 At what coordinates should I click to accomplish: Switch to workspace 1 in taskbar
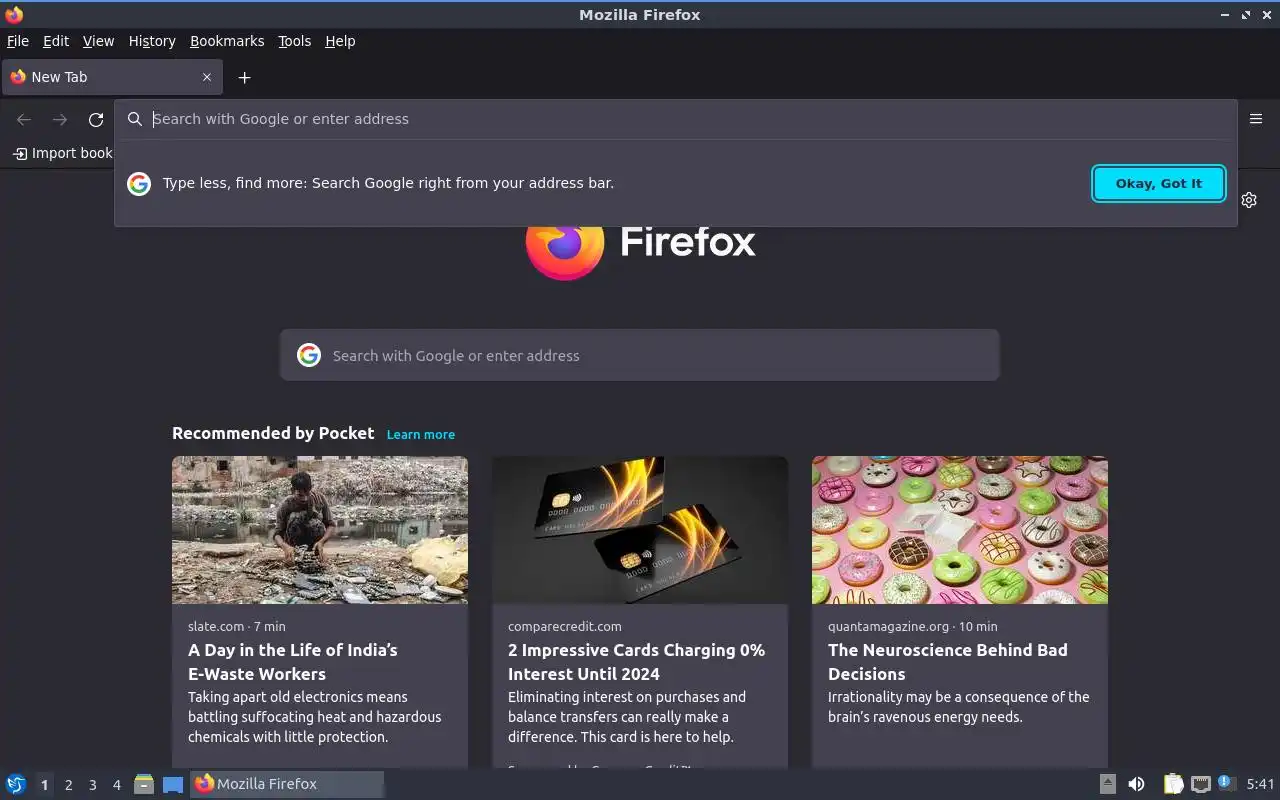(x=44, y=785)
